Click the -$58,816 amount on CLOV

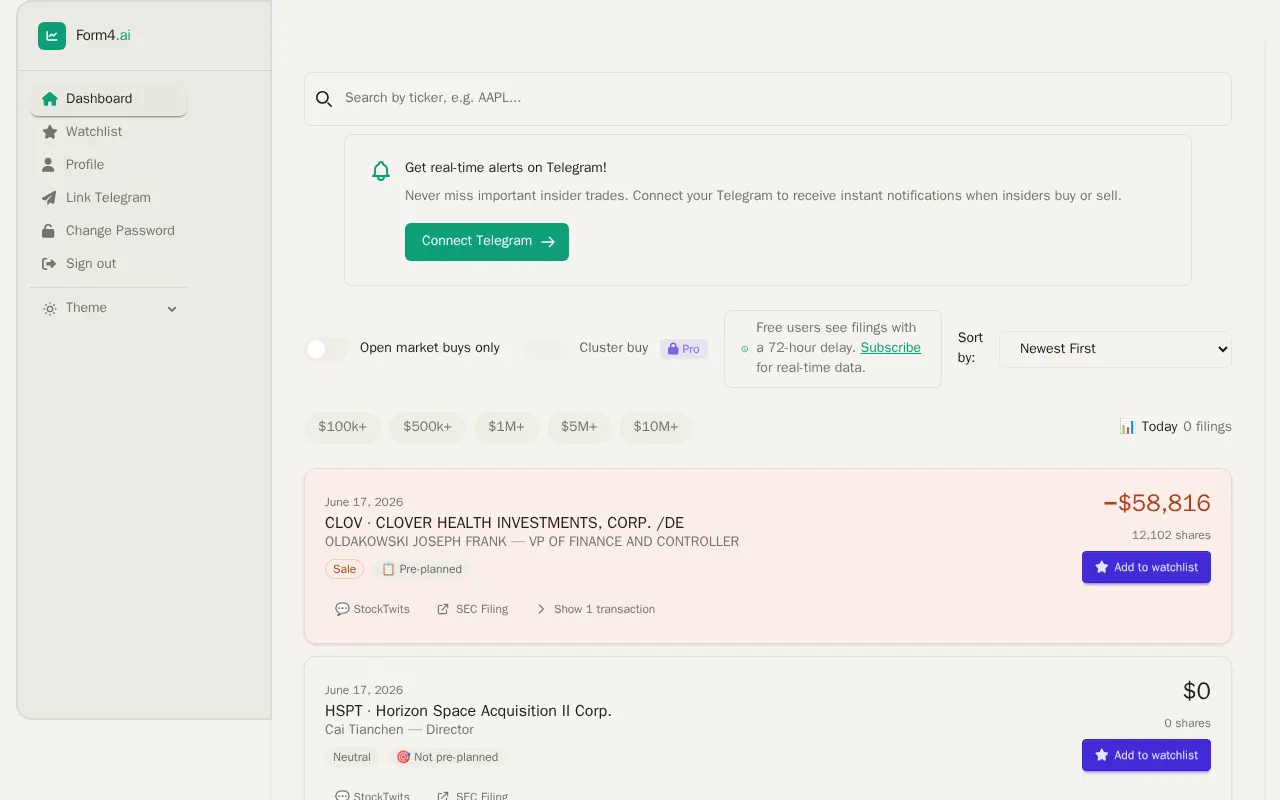point(1157,503)
